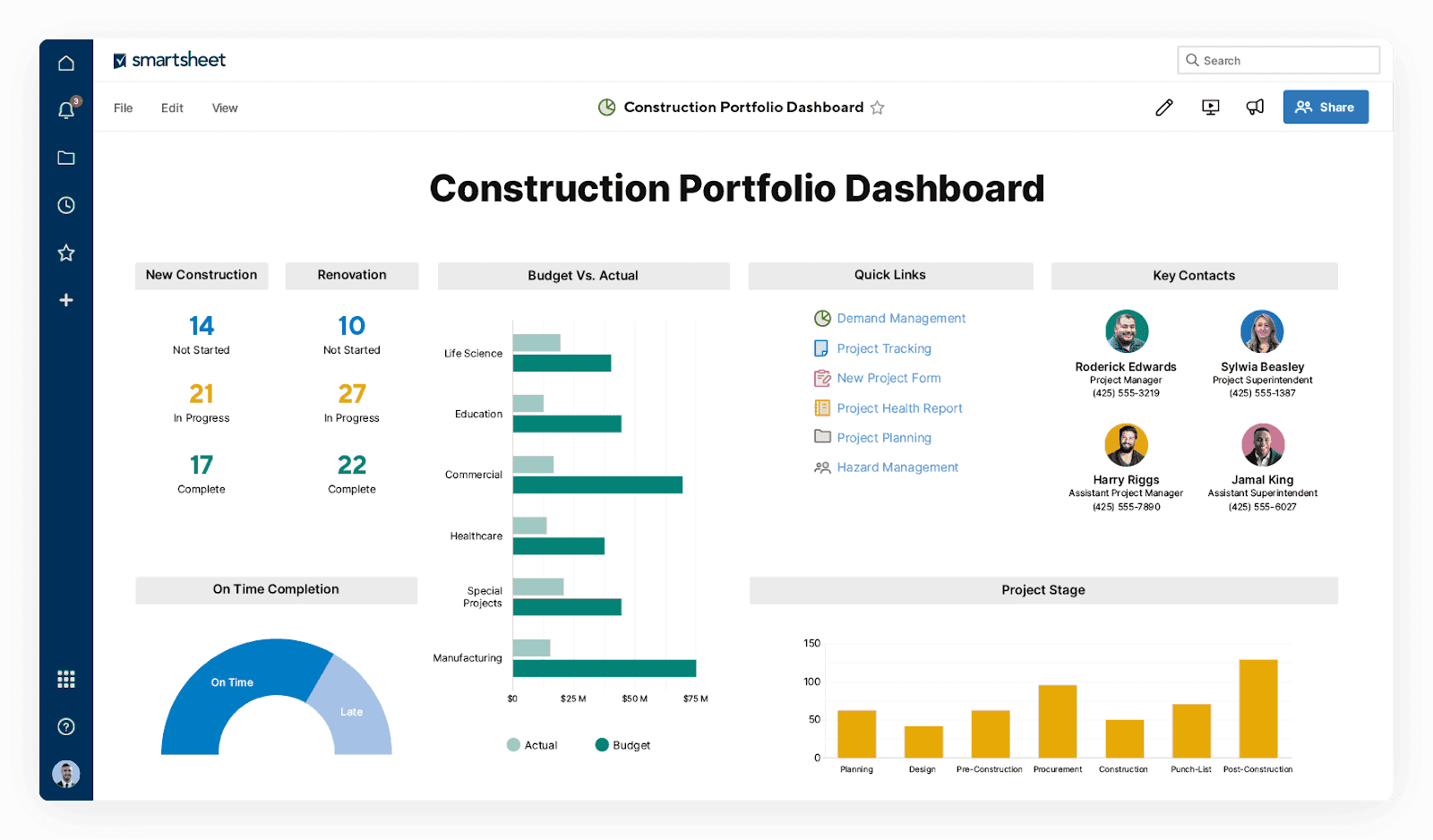Toggle the Actual series in chart legend
1433x840 pixels.
coord(532,744)
